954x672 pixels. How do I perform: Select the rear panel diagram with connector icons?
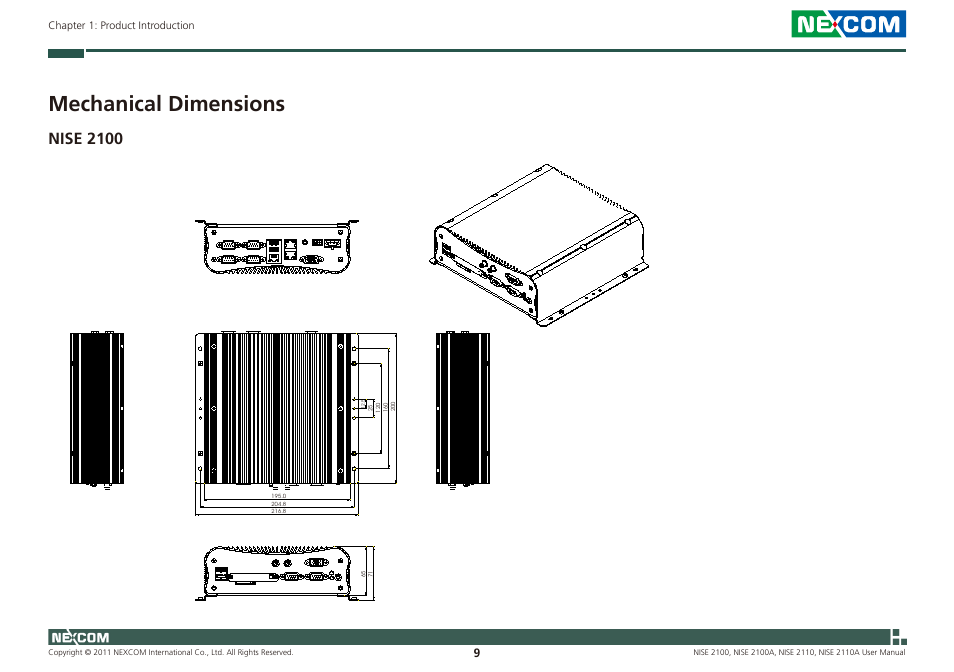277,248
